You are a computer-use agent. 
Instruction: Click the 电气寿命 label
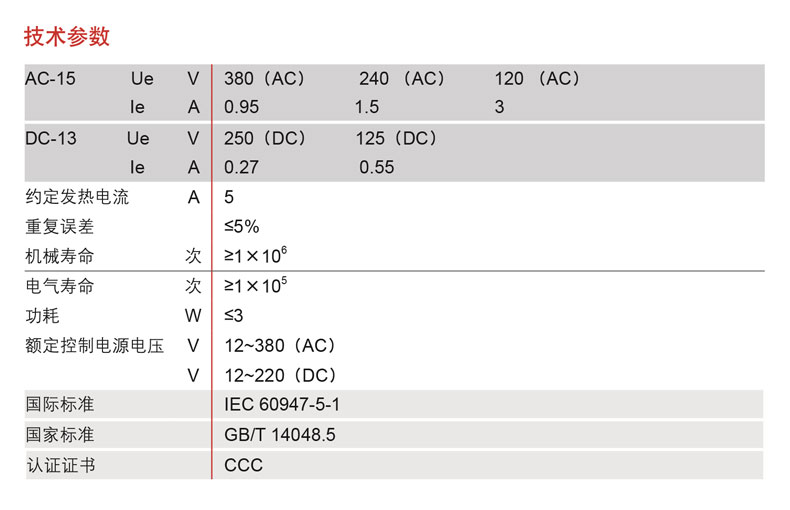59,286
